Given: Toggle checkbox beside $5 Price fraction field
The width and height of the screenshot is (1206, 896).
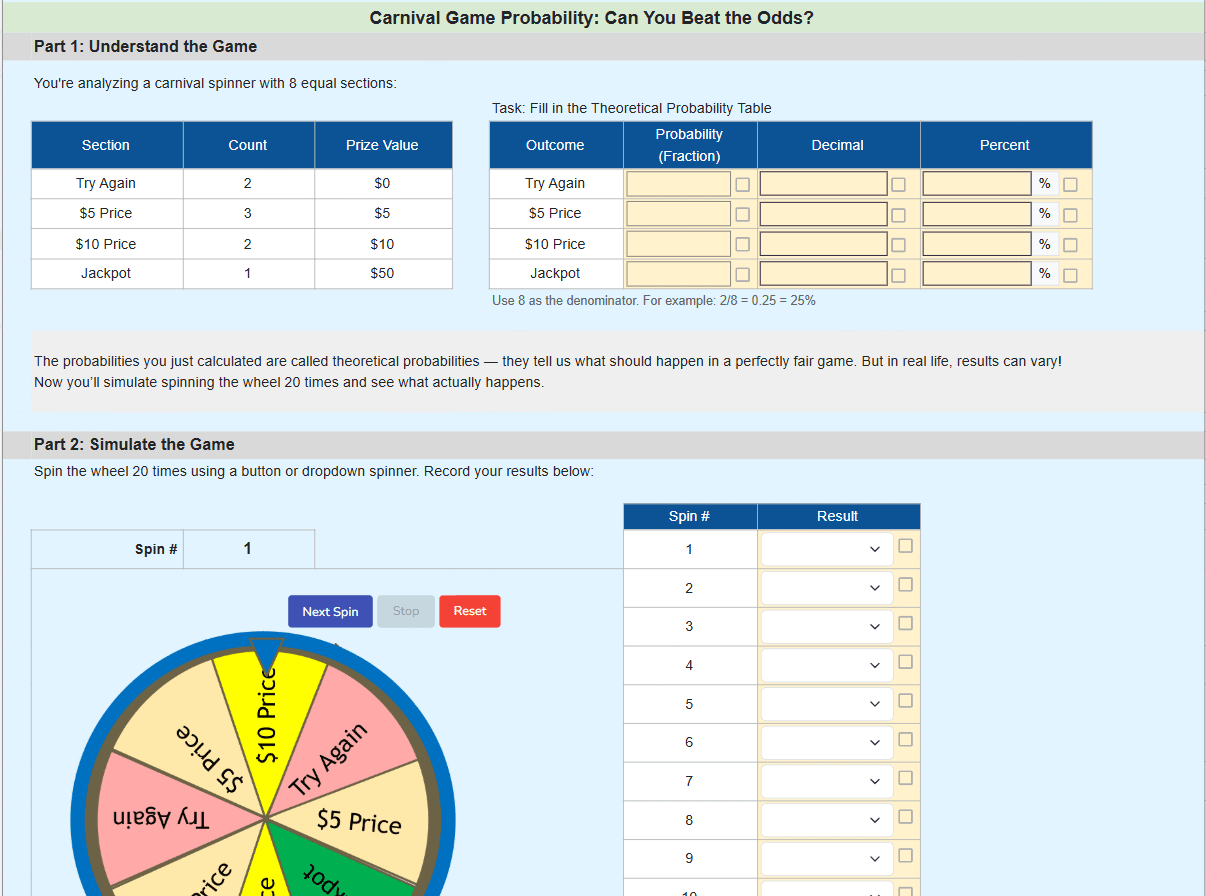Looking at the screenshot, I should pyautogui.click(x=742, y=215).
